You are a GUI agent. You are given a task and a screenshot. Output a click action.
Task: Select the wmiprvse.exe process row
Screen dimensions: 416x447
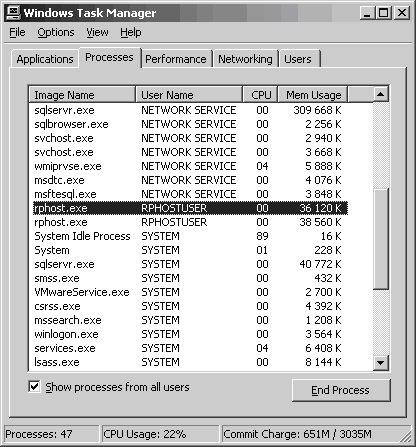click(190, 166)
